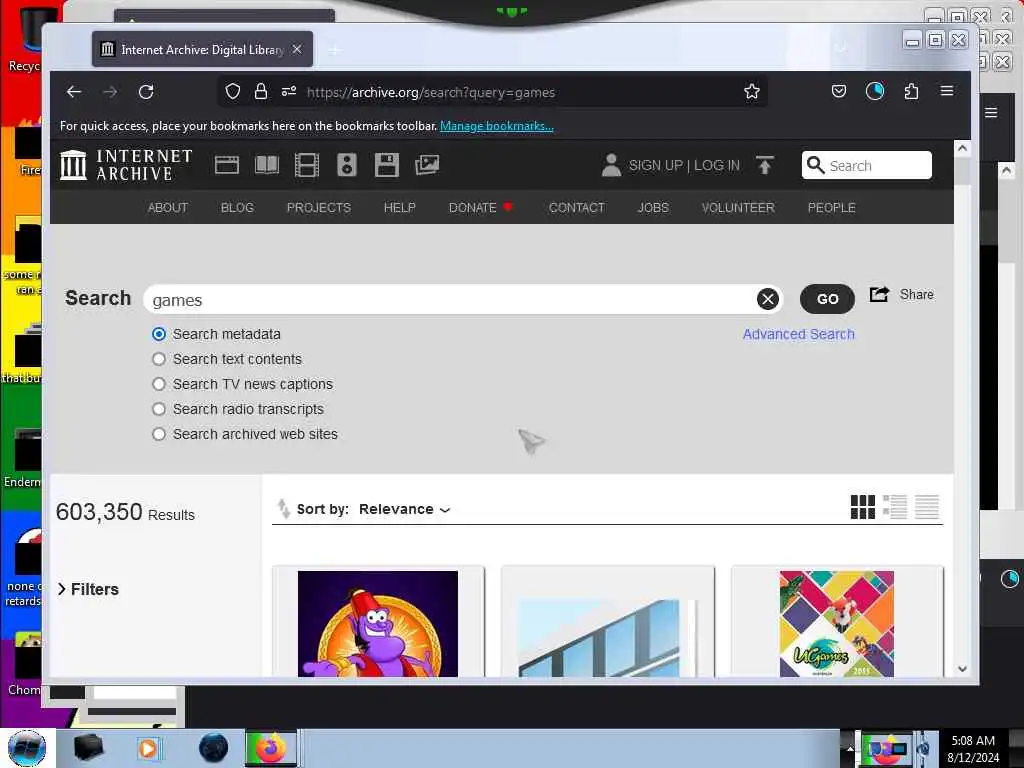Open the UGames colorful thumbnail
This screenshot has width=1024, height=768.
coord(837,624)
